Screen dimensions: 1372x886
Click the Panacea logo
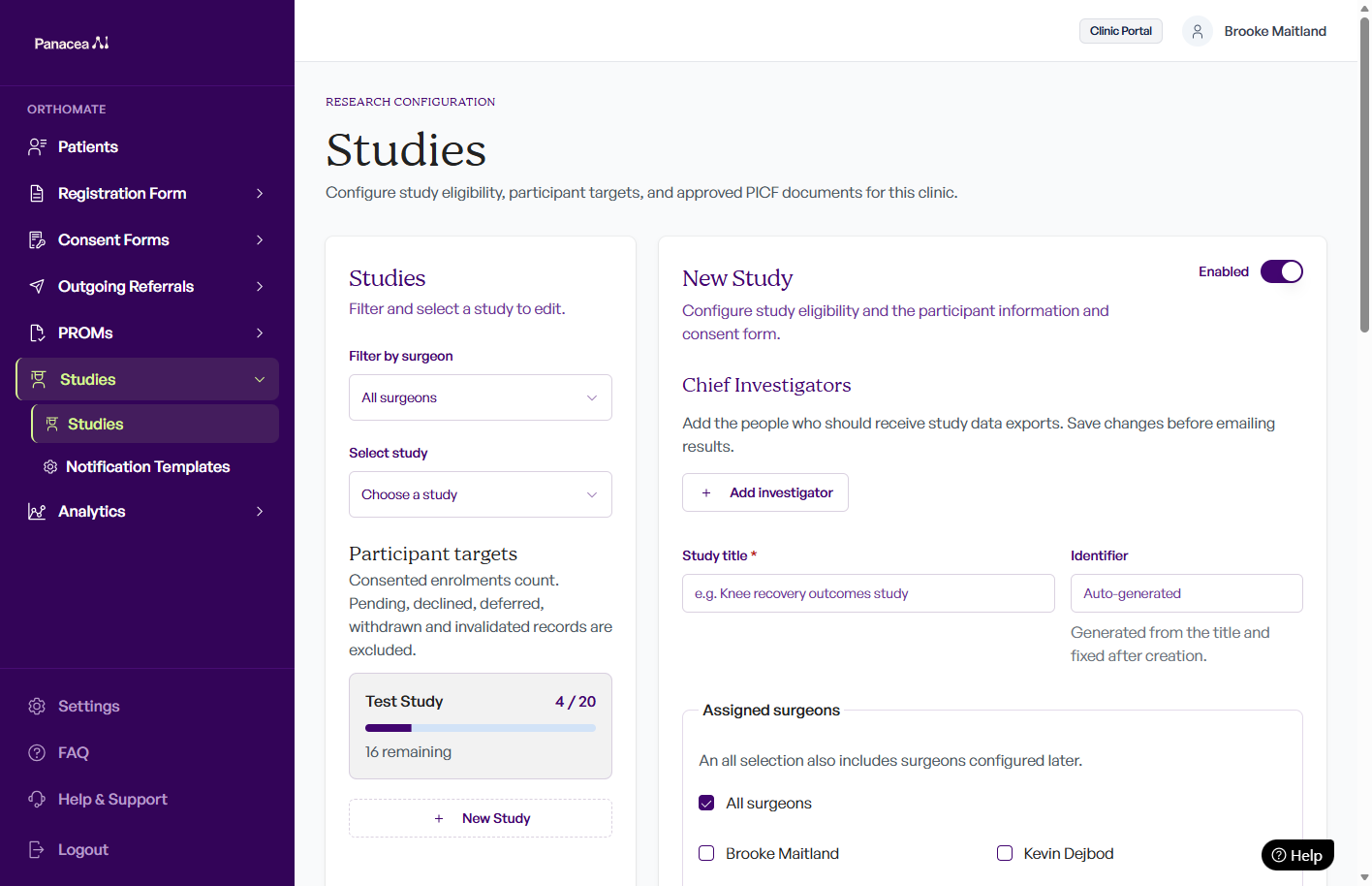(x=72, y=43)
